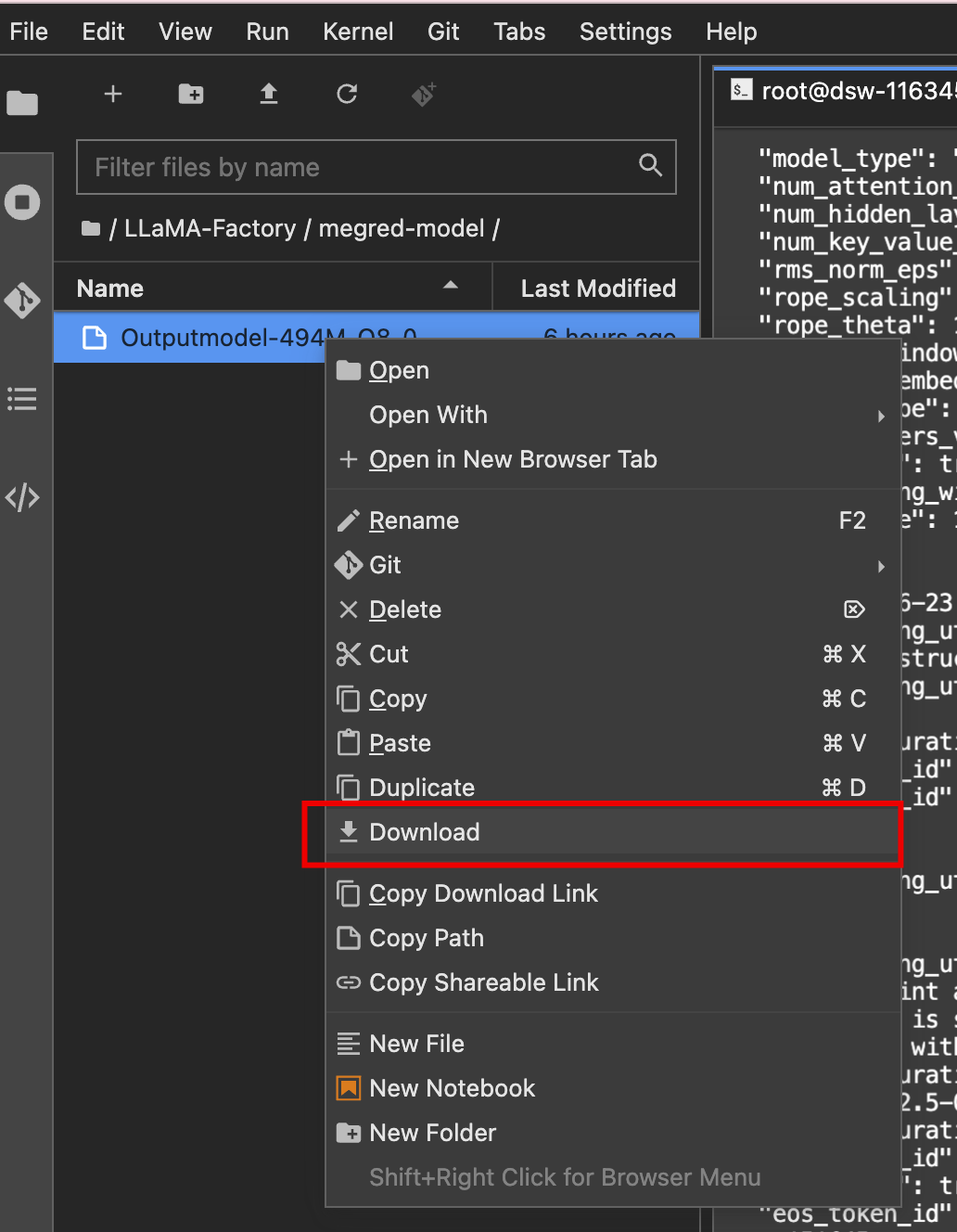
Task: Sort by Last Modified column header
Action: pyautogui.click(x=597, y=289)
